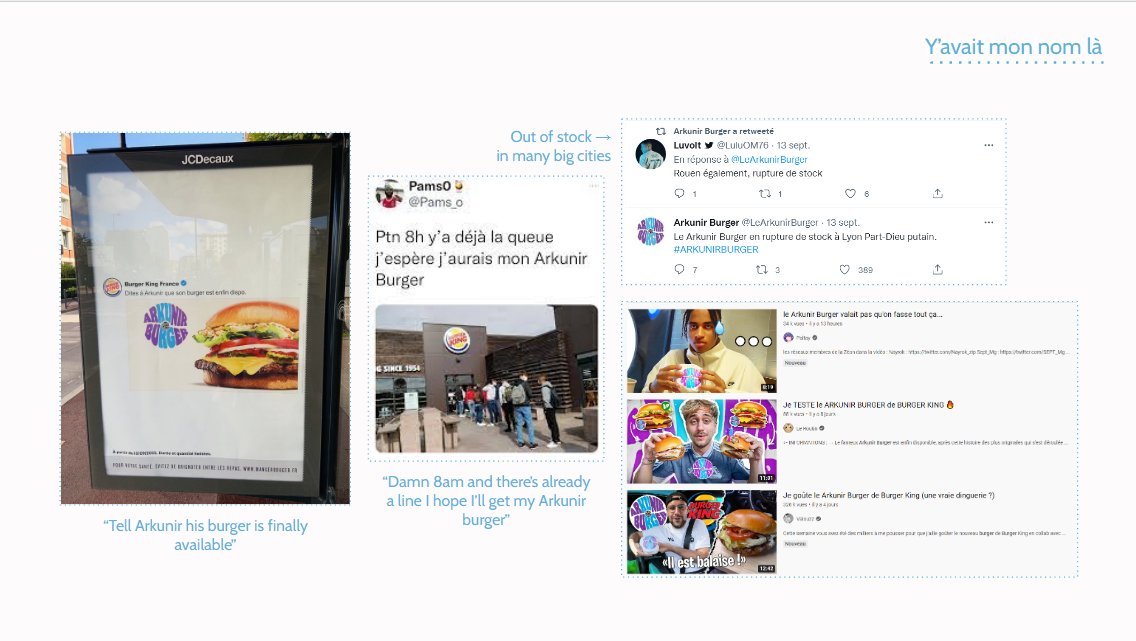The width and height of the screenshot is (1136, 641).
Task: Click JCDecaux brand text atop the shelter
Action: tap(207, 159)
